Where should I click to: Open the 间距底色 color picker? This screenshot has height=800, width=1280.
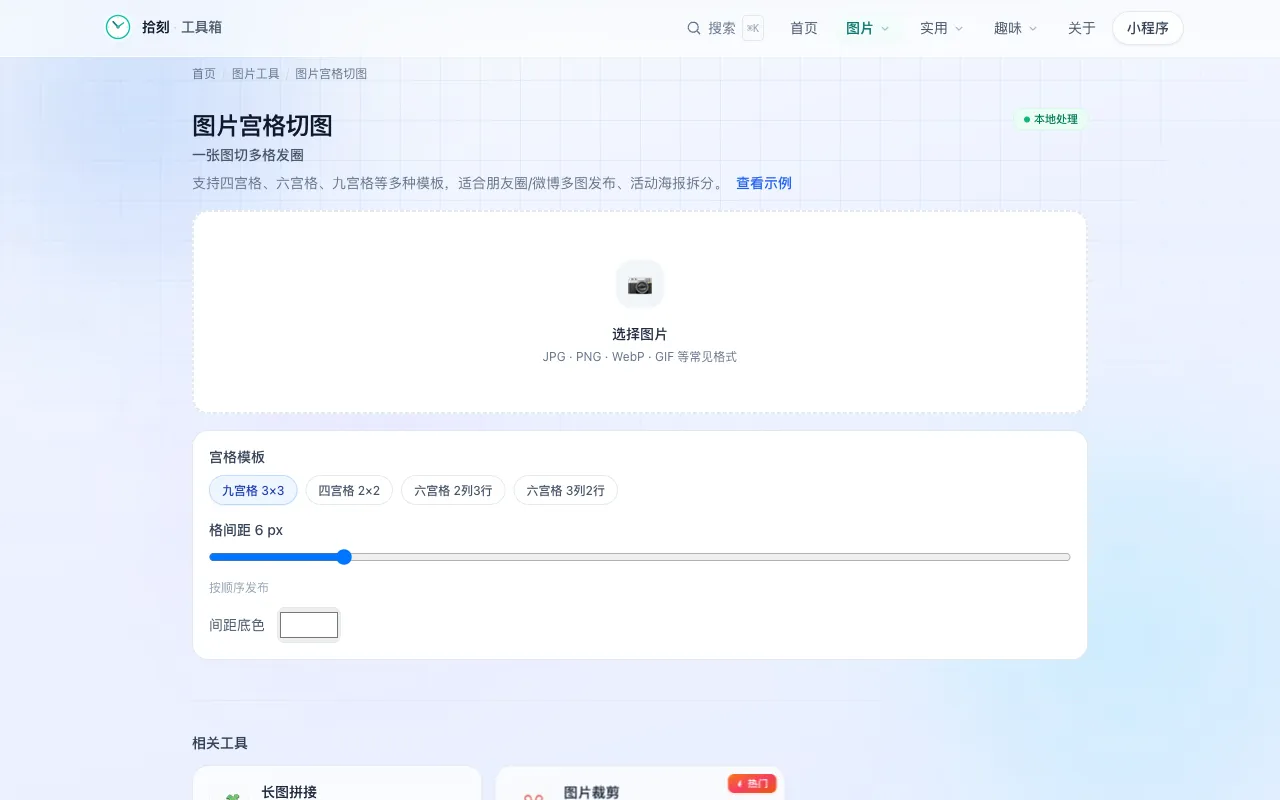tap(309, 625)
